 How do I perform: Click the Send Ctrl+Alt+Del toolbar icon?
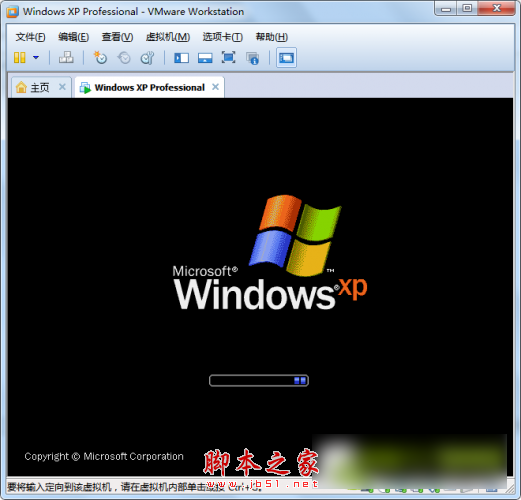point(66,57)
